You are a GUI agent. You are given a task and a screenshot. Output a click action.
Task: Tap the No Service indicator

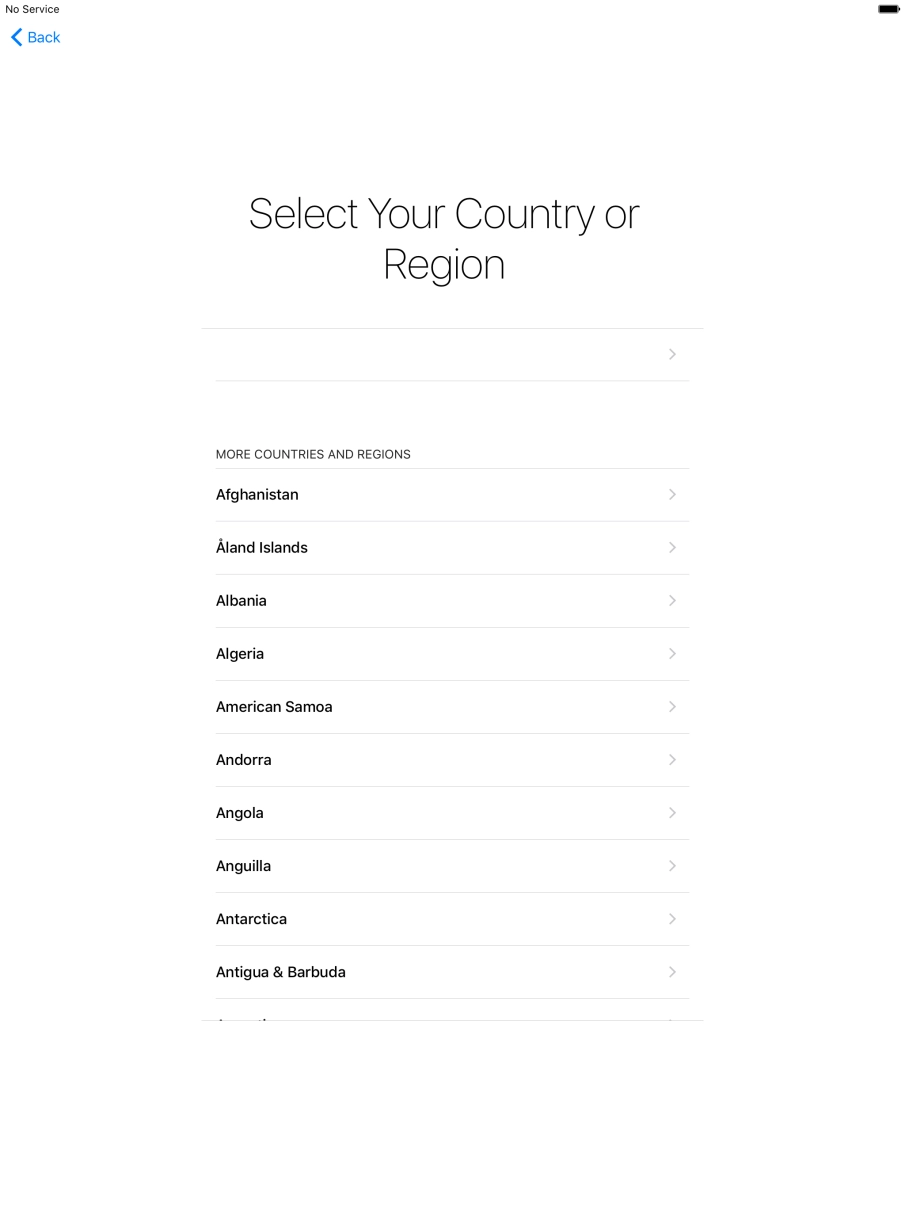coord(31,9)
